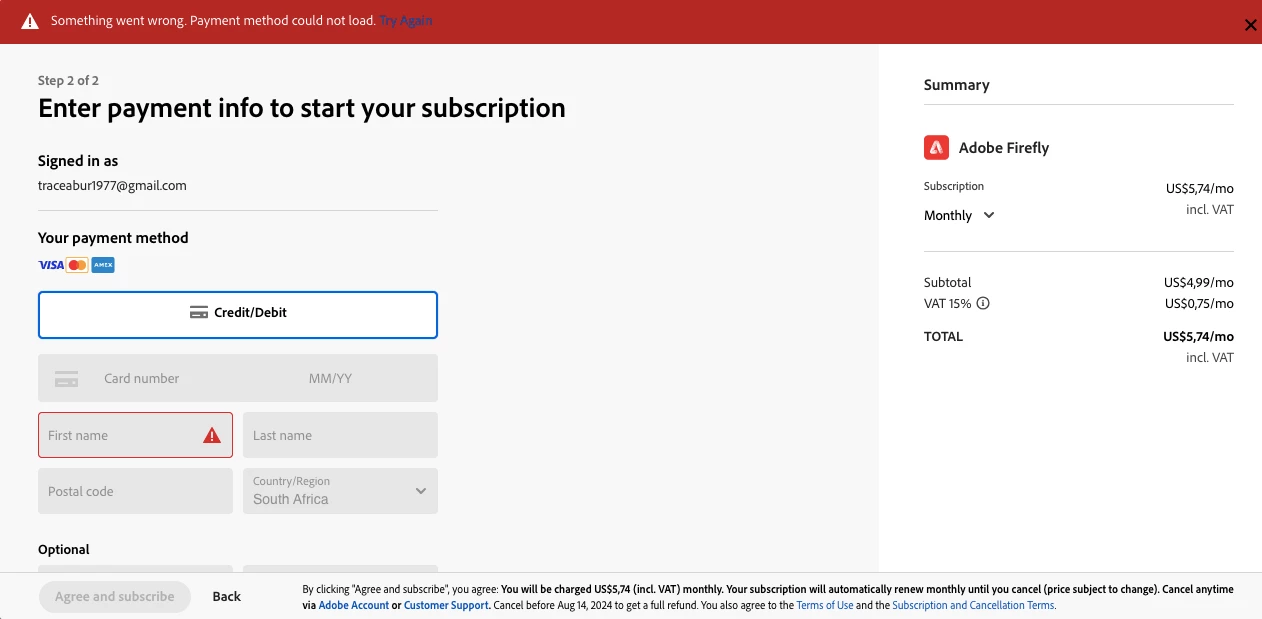Open the Monthly subscription dropdown
The height and width of the screenshot is (619, 1262).
pos(959,215)
